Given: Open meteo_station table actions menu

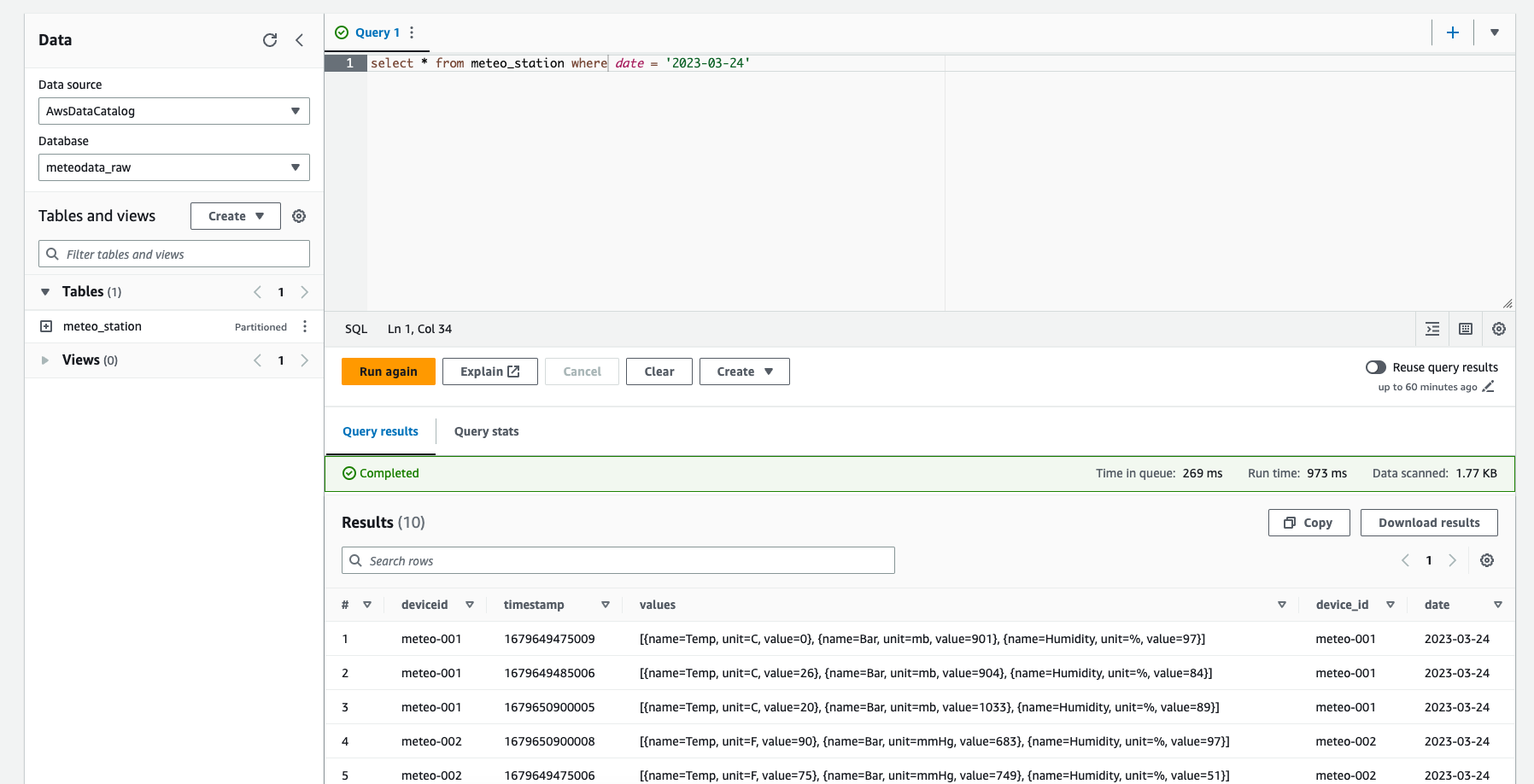Looking at the screenshot, I should click(305, 326).
